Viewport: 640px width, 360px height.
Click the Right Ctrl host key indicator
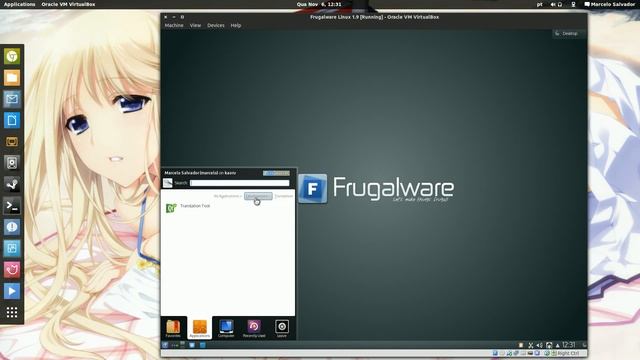(x=568, y=353)
